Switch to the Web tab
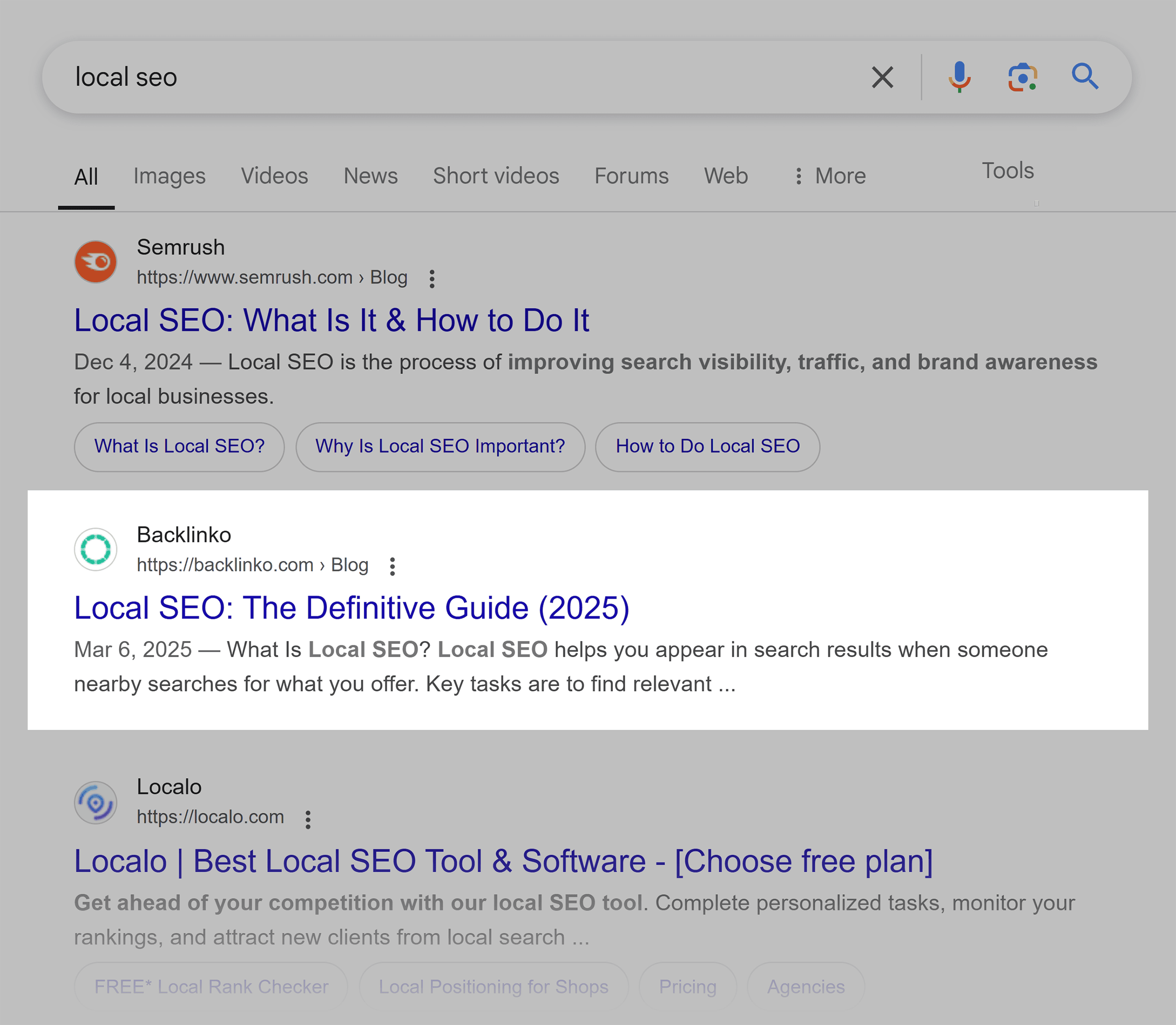The width and height of the screenshot is (1176, 1025). pos(726,176)
